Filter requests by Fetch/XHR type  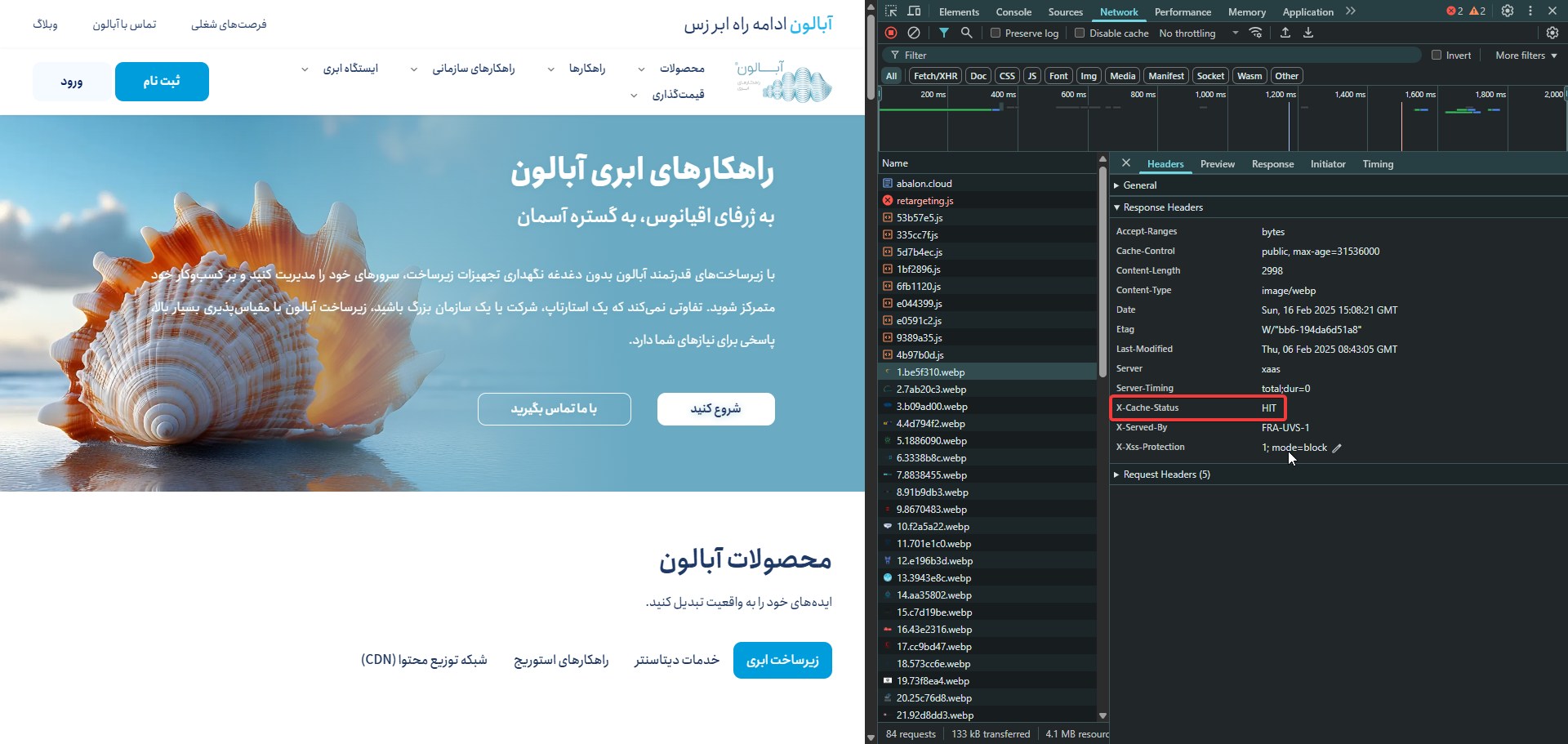click(935, 76)
